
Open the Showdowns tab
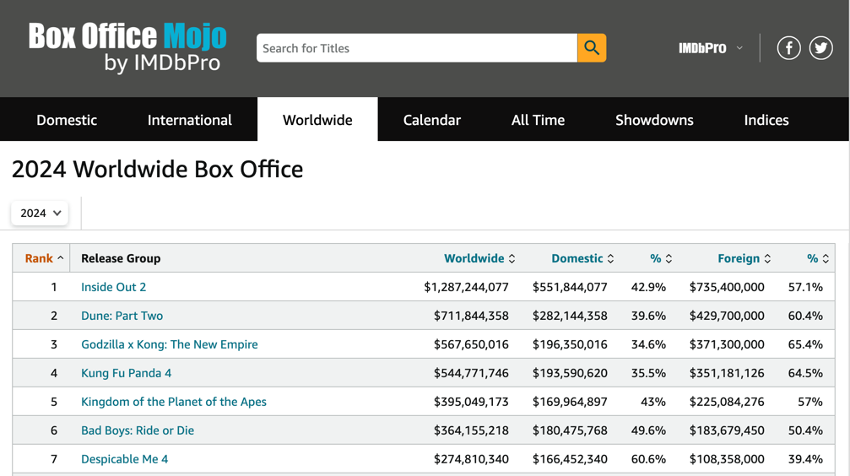click(654, 120)
